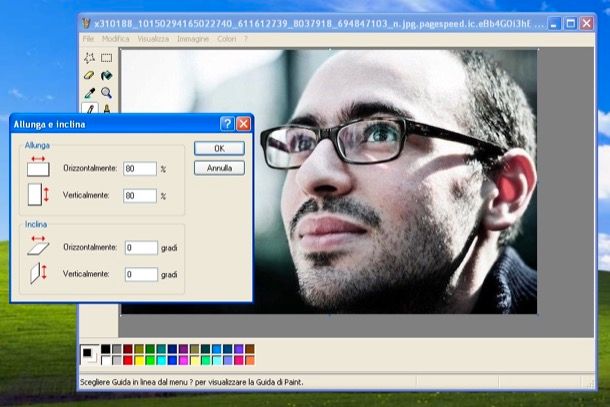Select the Free-Form Select tool

click(89, 57)
